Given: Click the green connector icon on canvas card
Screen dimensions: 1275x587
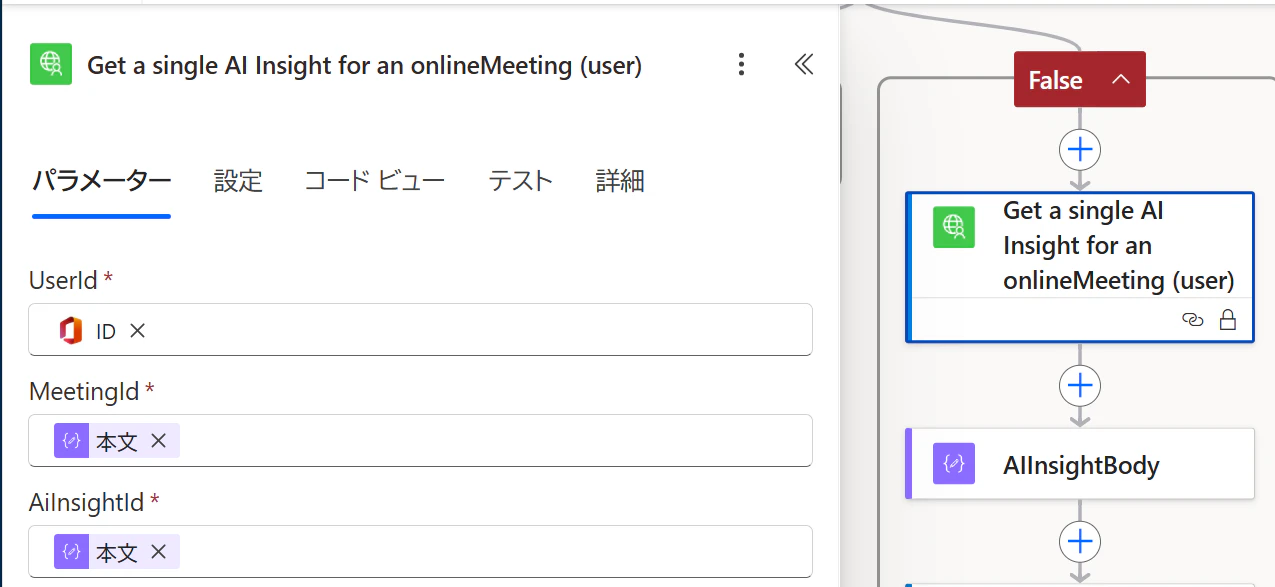Looking at the screenshot, I should (x=954, y=226).
